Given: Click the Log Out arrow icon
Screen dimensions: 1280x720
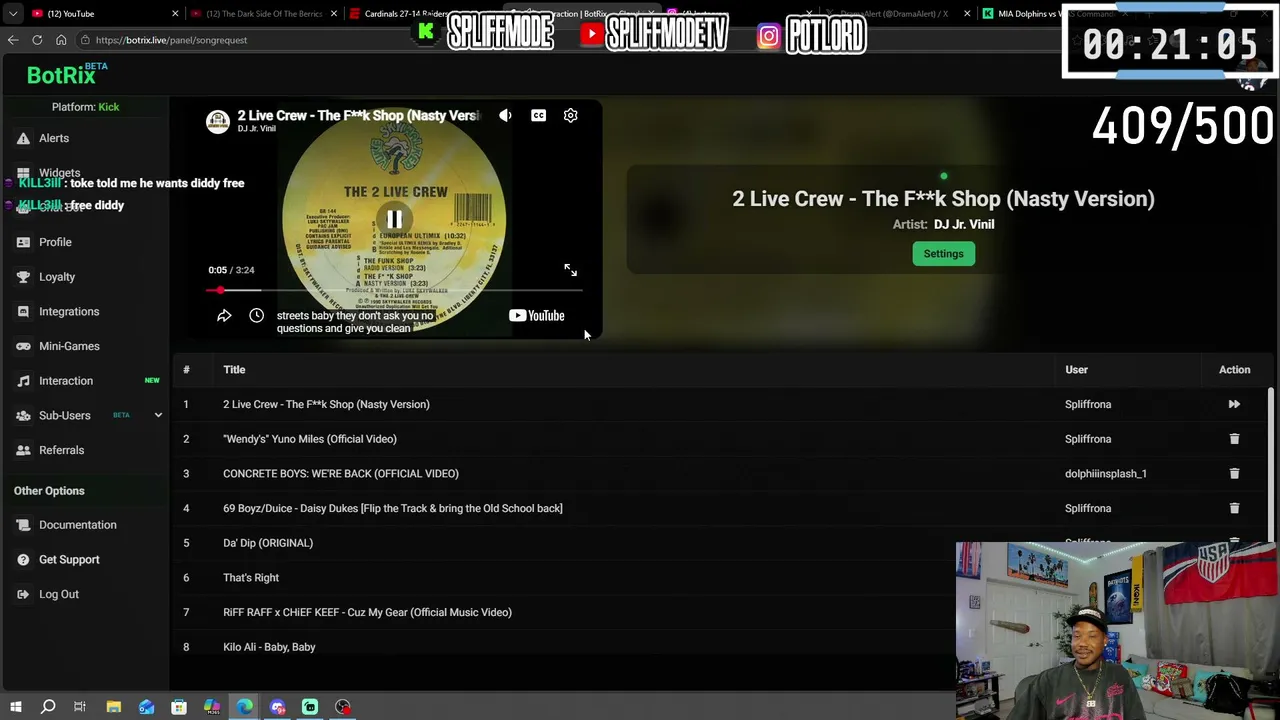Looking at the screenshot, I should pyautogui.click(x=23, y=594).
